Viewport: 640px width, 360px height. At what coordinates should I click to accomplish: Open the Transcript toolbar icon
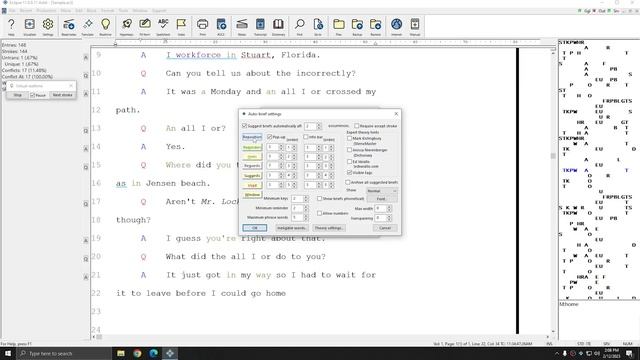point(260,27)
